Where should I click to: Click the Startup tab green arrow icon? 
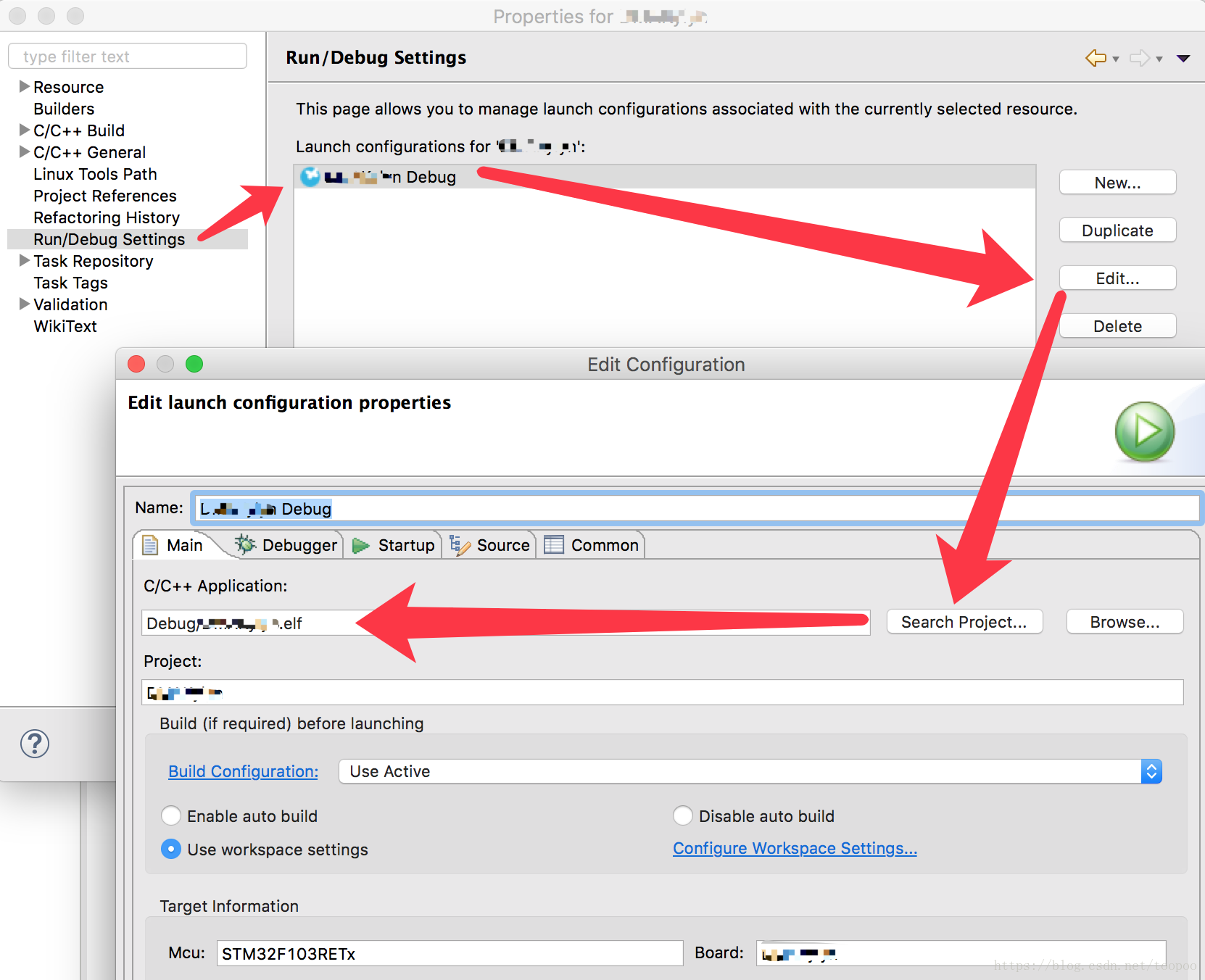click(x=360, y=546)
